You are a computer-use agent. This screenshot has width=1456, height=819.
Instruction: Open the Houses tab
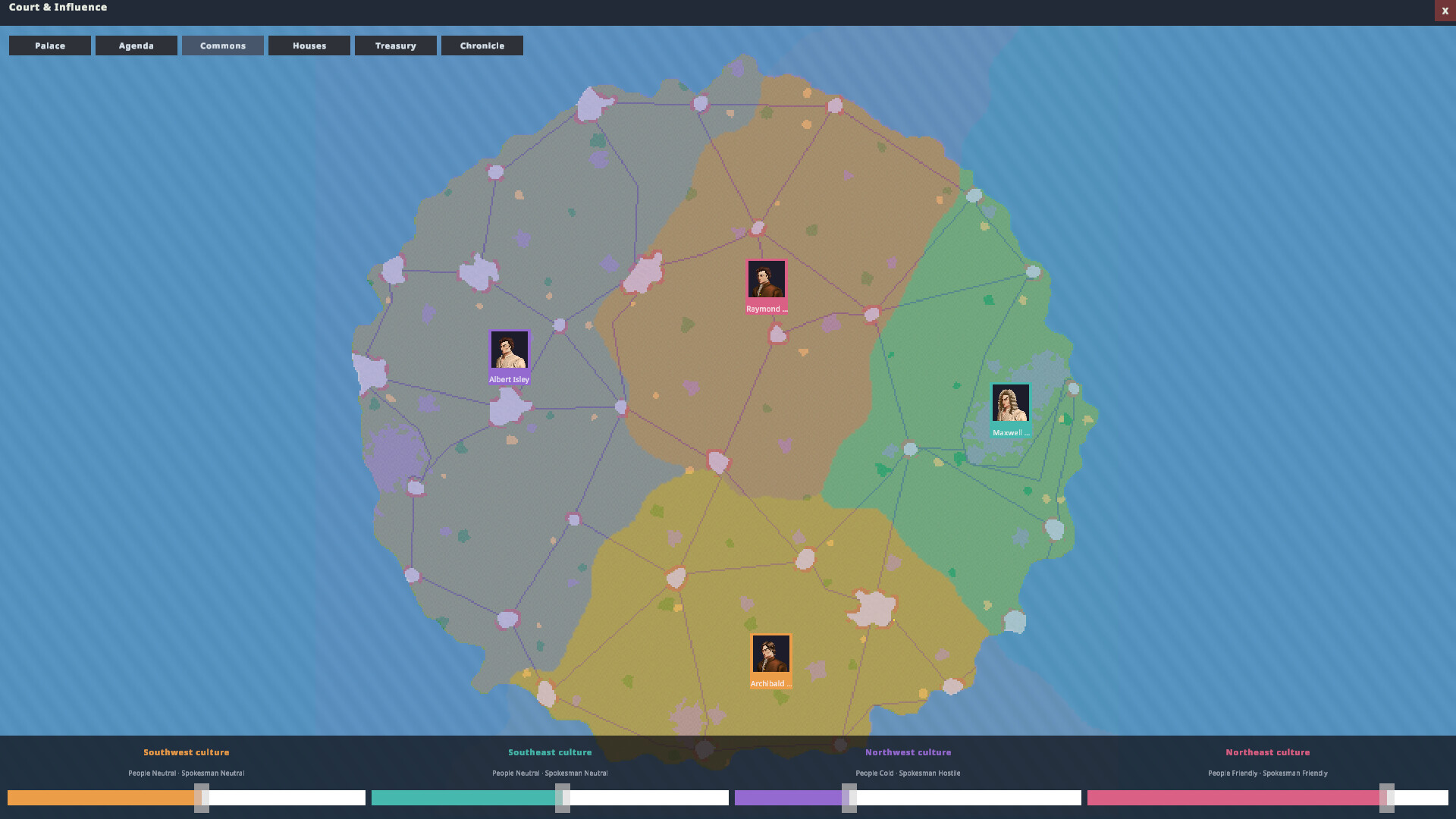(x=309, y=45)
